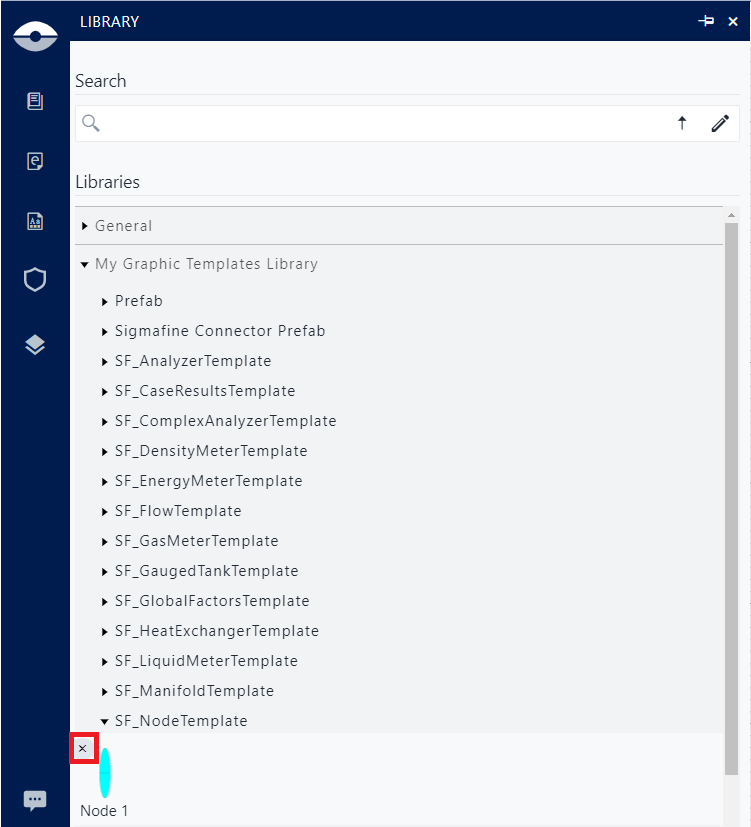Collapse My Graphic Templates Library
This screenshot has height=827, width=751.
click(x=85, y=264)
